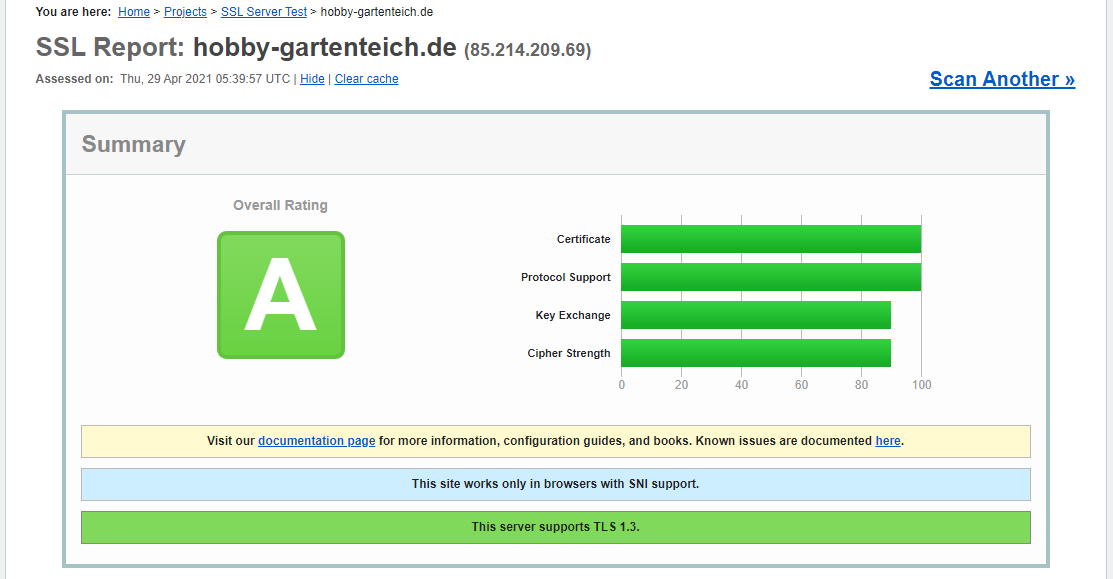Click the Cipher Strength score bar

[x=756, y=353]
